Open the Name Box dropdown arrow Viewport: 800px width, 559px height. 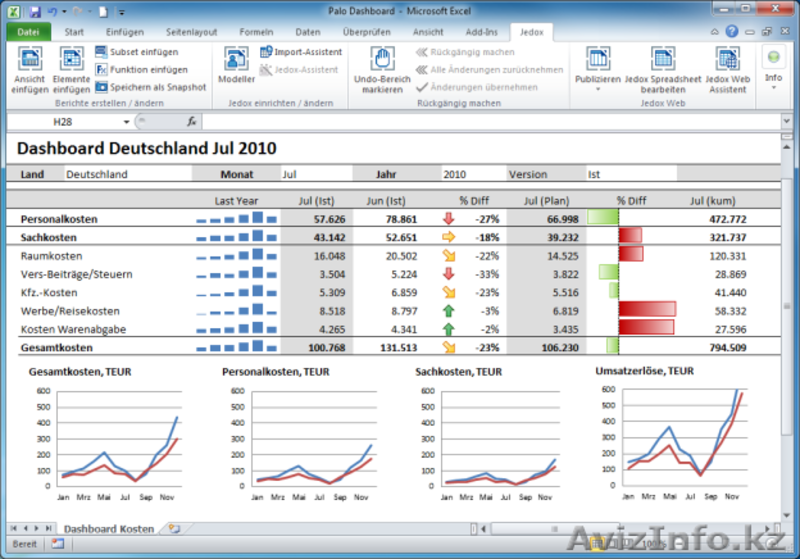tap(127, 122)
